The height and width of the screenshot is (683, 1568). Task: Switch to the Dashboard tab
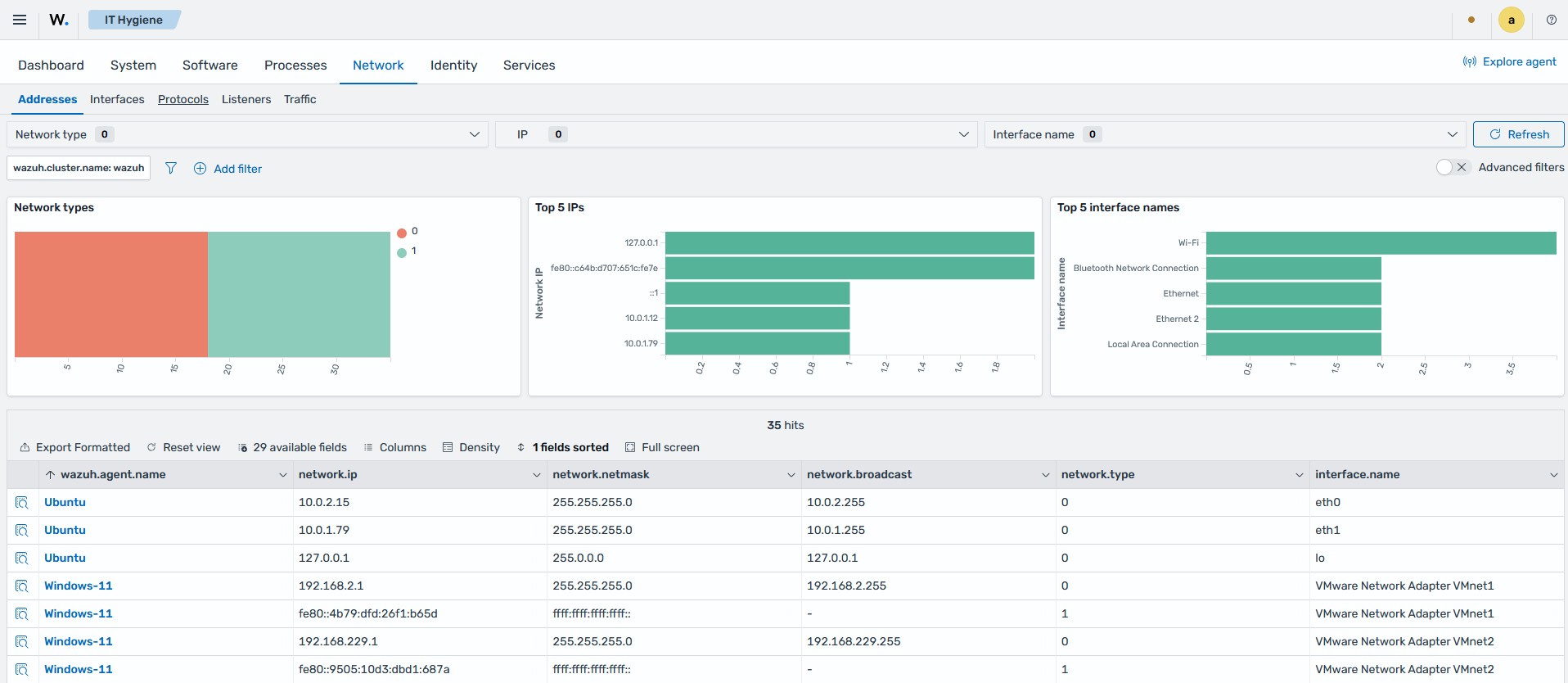point(51,65)
